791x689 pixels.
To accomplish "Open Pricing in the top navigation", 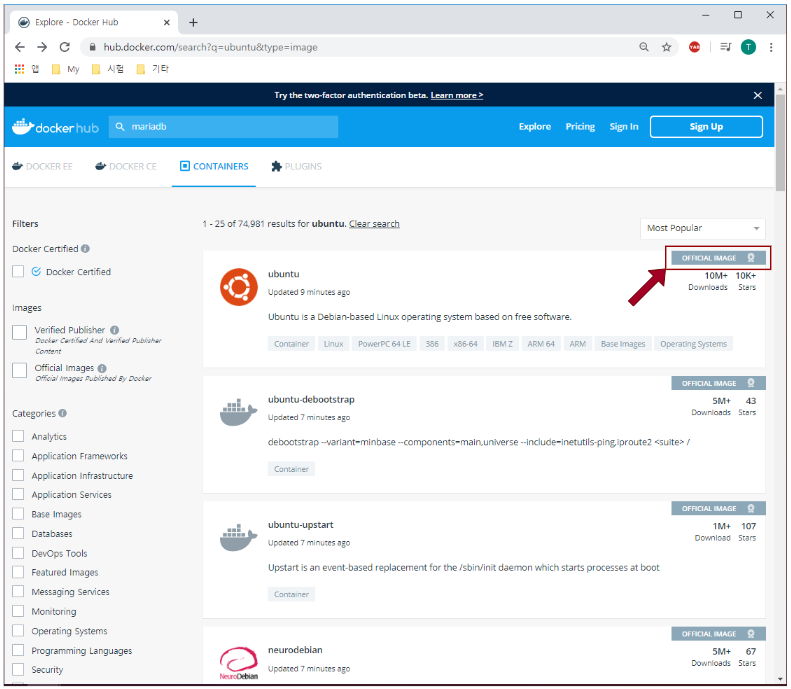I will [x=580, y=127].
